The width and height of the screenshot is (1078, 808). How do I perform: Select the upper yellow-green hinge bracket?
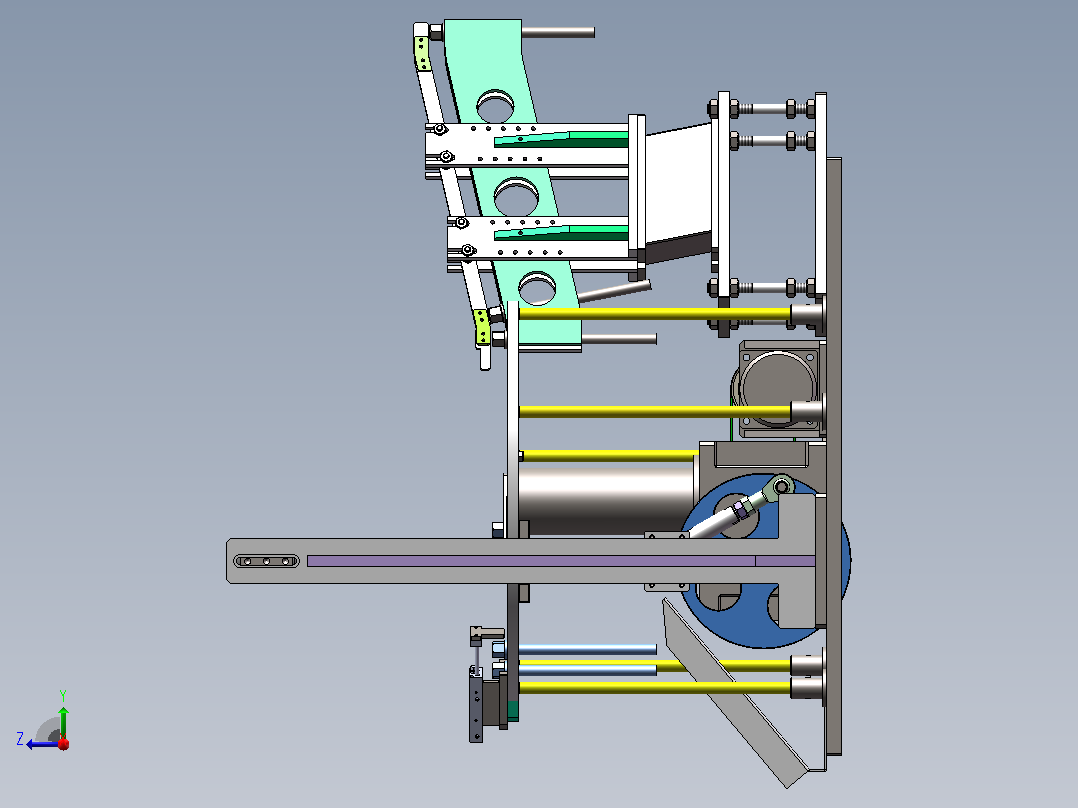click(421, 53)
